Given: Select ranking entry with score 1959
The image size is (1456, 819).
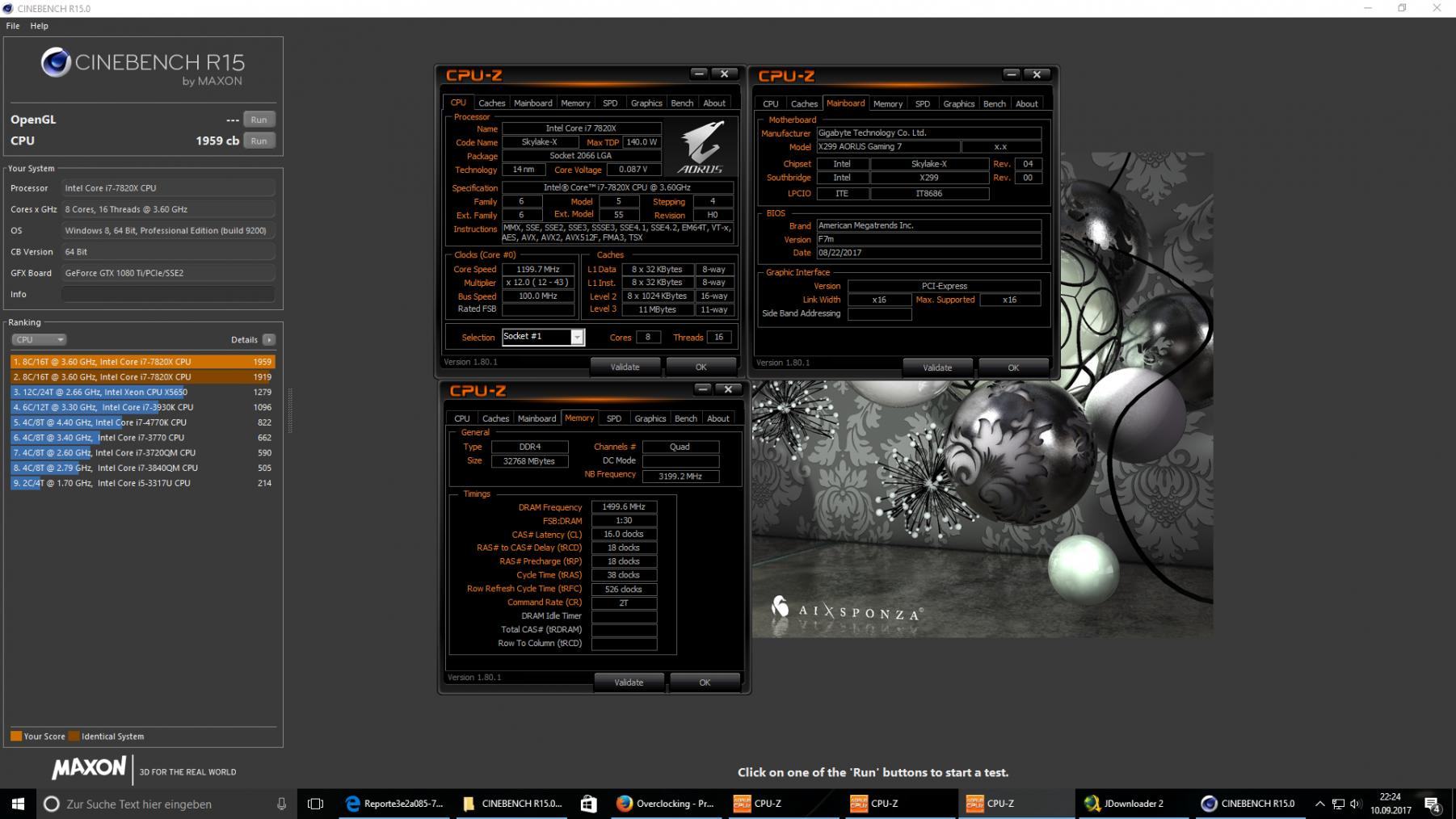Looking at the screenshot, I should click(143, 362).
